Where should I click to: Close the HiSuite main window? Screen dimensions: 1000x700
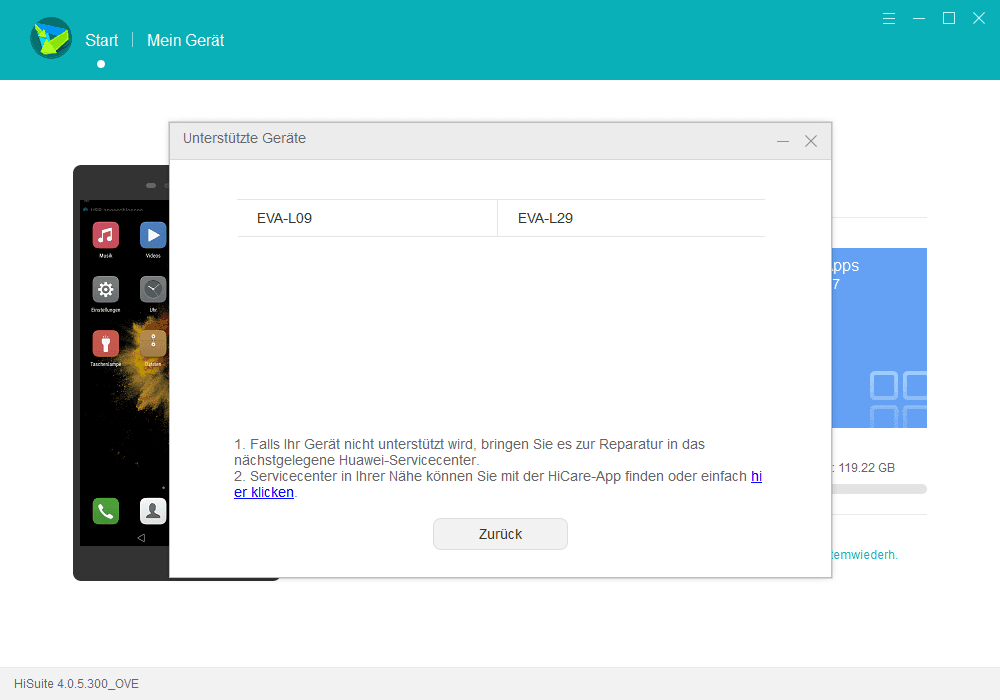tap(978, 18)
